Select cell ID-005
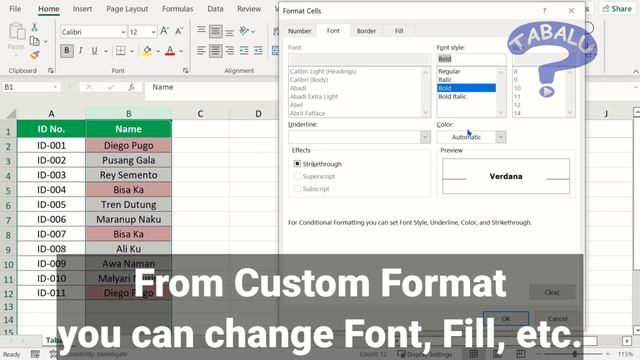The height and width of the screenshot is (360, 640). [51, 204]
